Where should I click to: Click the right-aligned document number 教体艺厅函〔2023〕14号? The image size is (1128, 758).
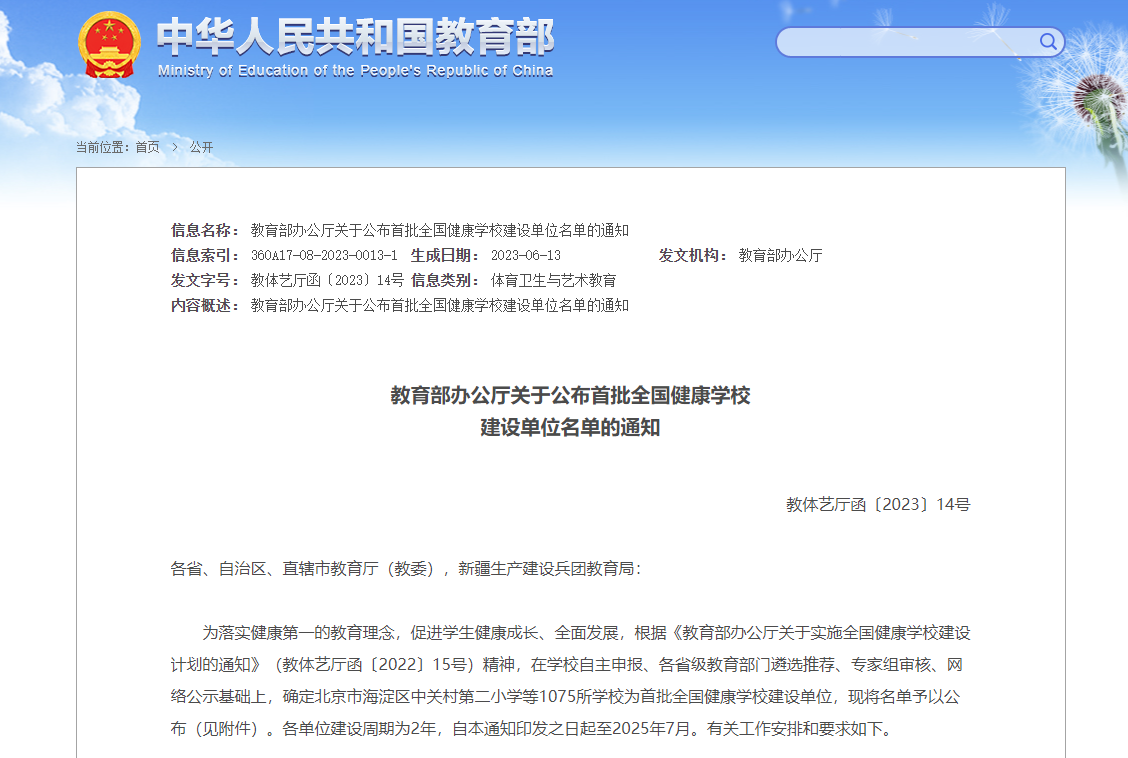click(877, 505)
